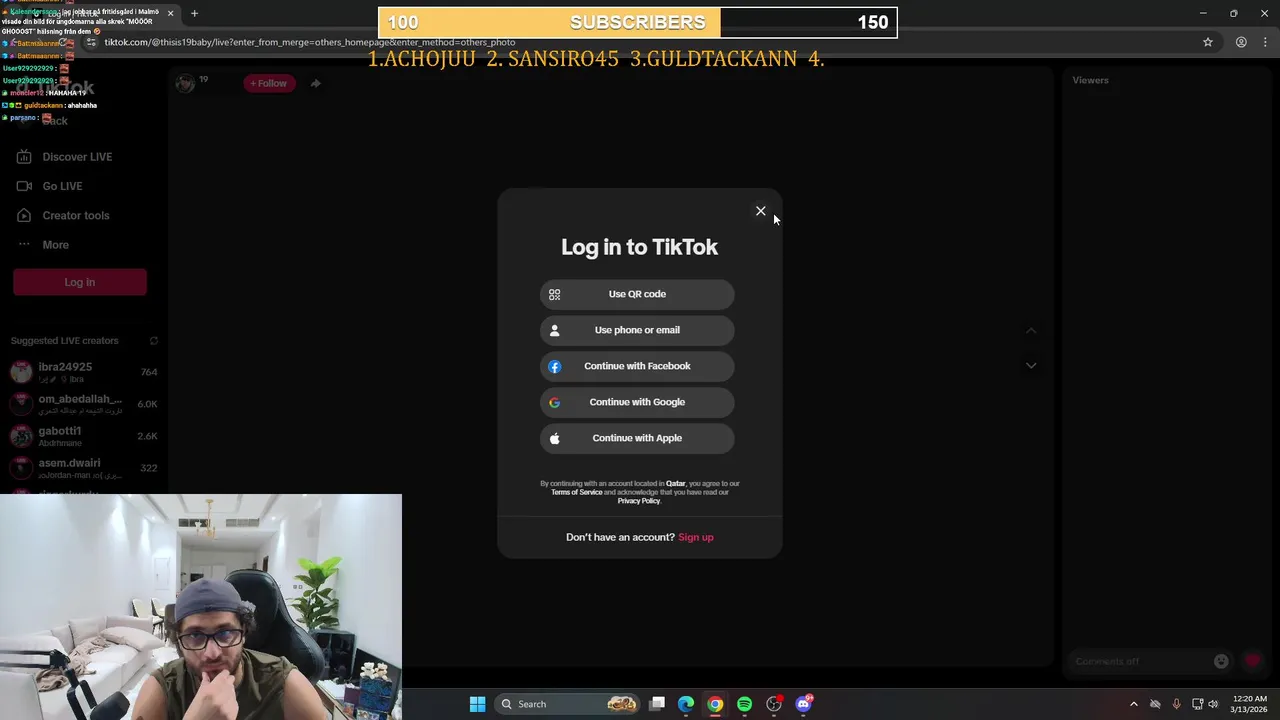Click ibra24925 avatar thumbnail
Viewport: 1280px width, 720px height.
tap(21, 372)
